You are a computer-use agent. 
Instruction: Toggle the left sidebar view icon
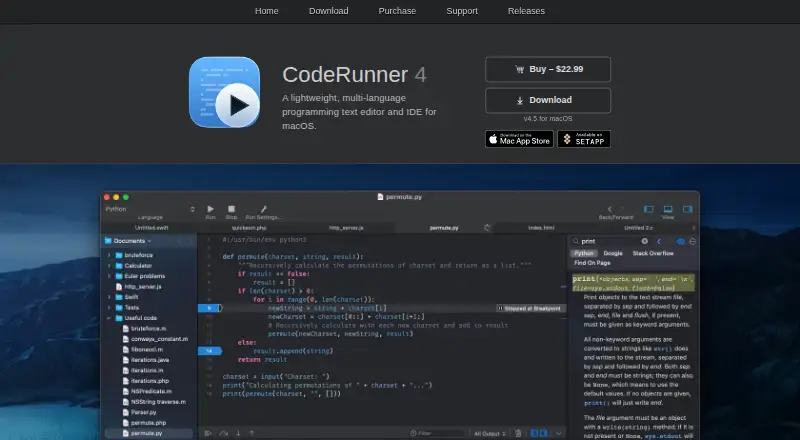648,209
